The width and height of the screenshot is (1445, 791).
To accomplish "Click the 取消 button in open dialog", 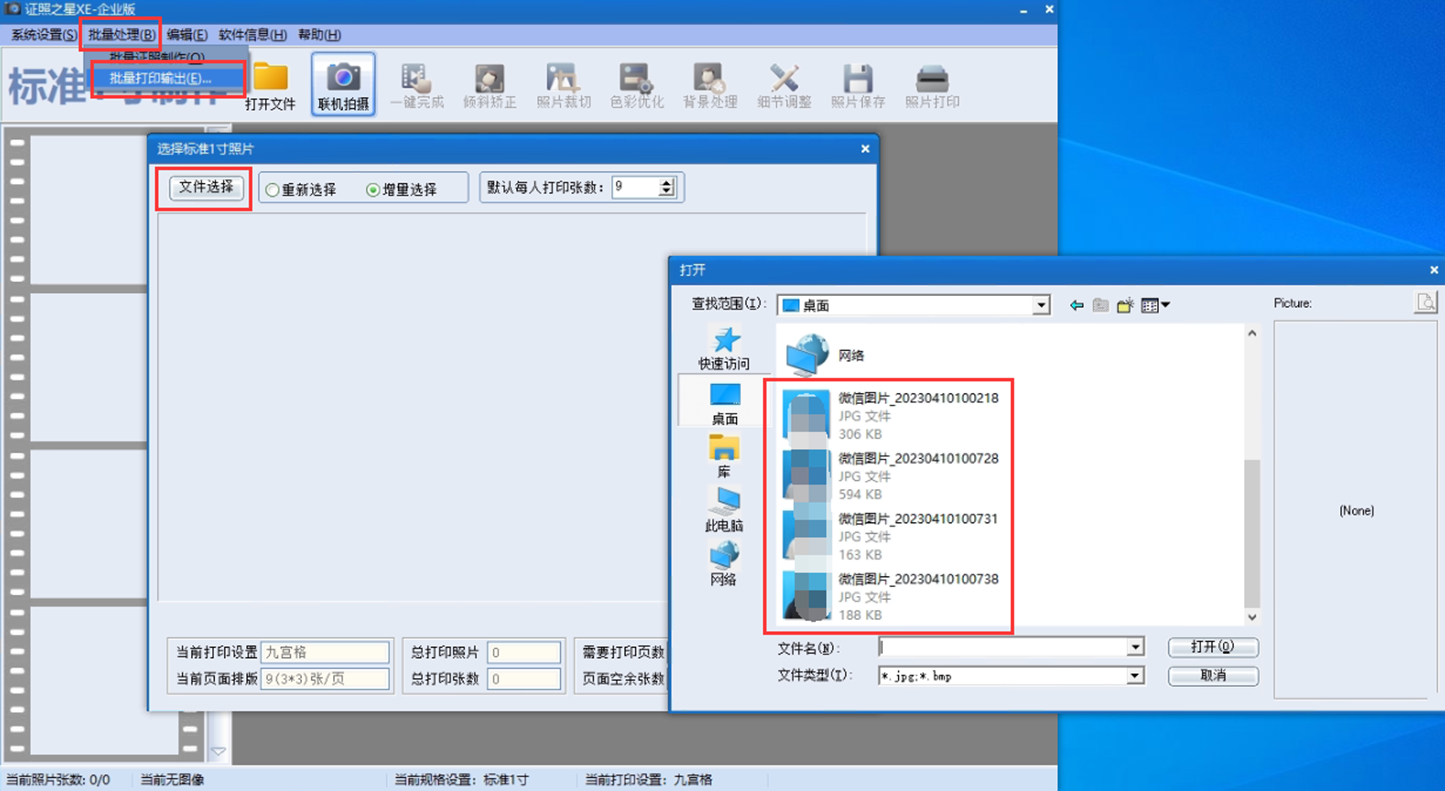I will 1213,676.
